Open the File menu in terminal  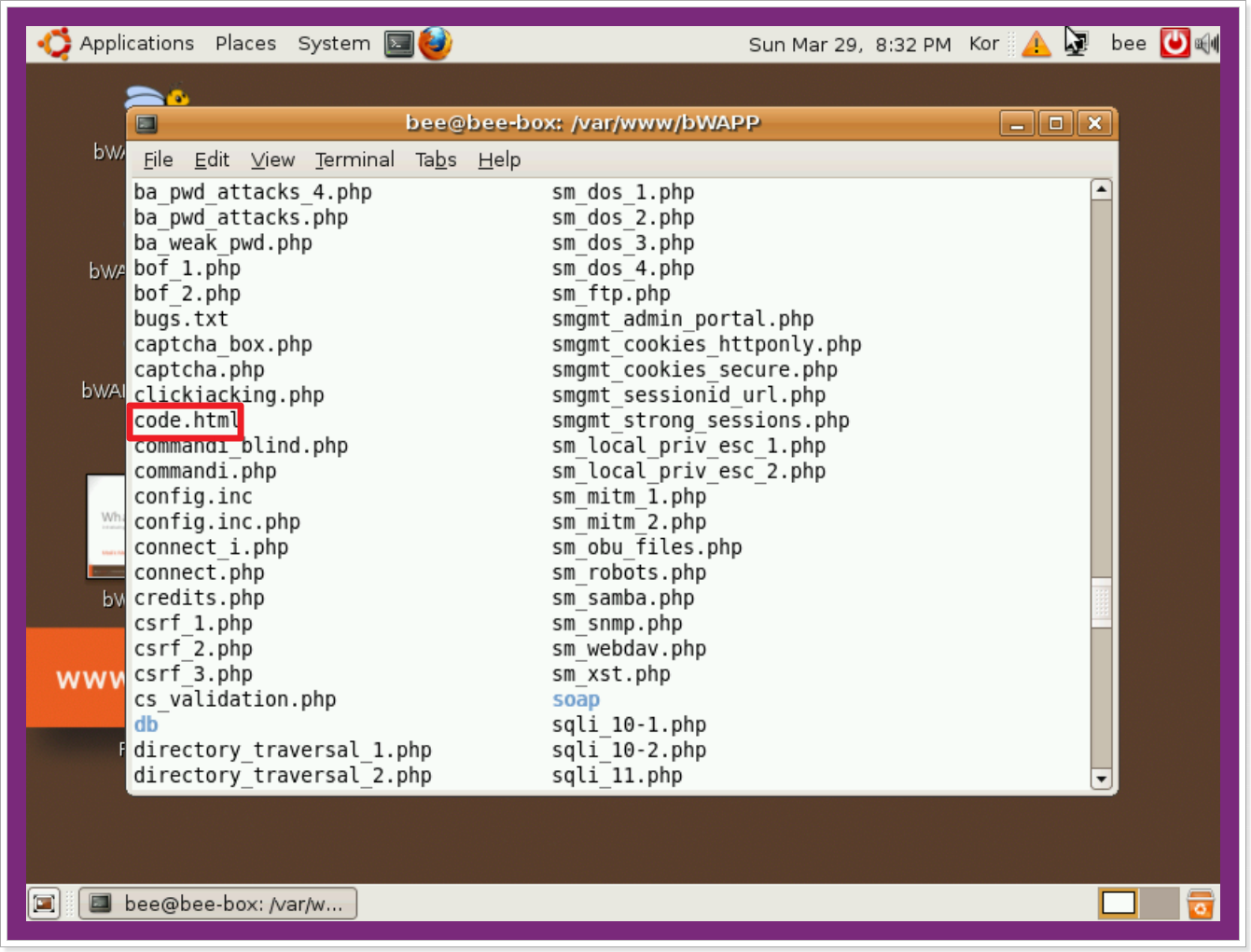[x=158, y=159]
